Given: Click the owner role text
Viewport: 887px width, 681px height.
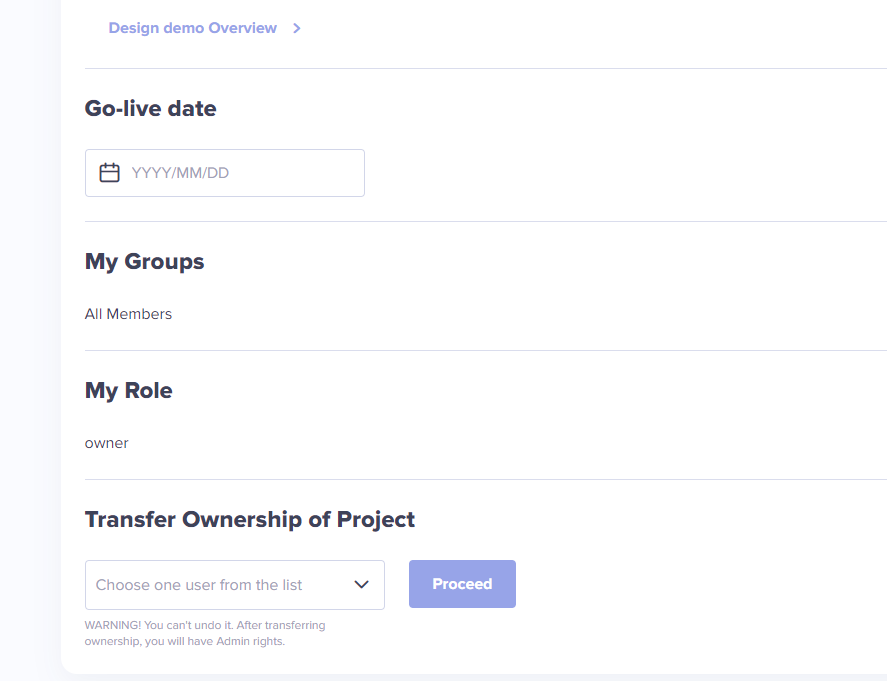Looking at the screenshot, I should pos(106,443).
